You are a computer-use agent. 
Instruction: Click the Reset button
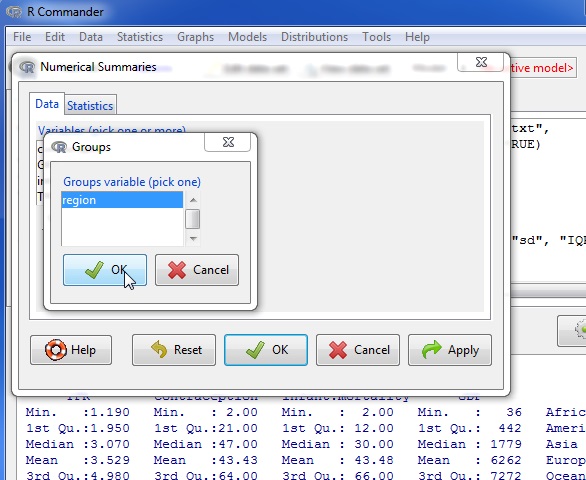174,350
